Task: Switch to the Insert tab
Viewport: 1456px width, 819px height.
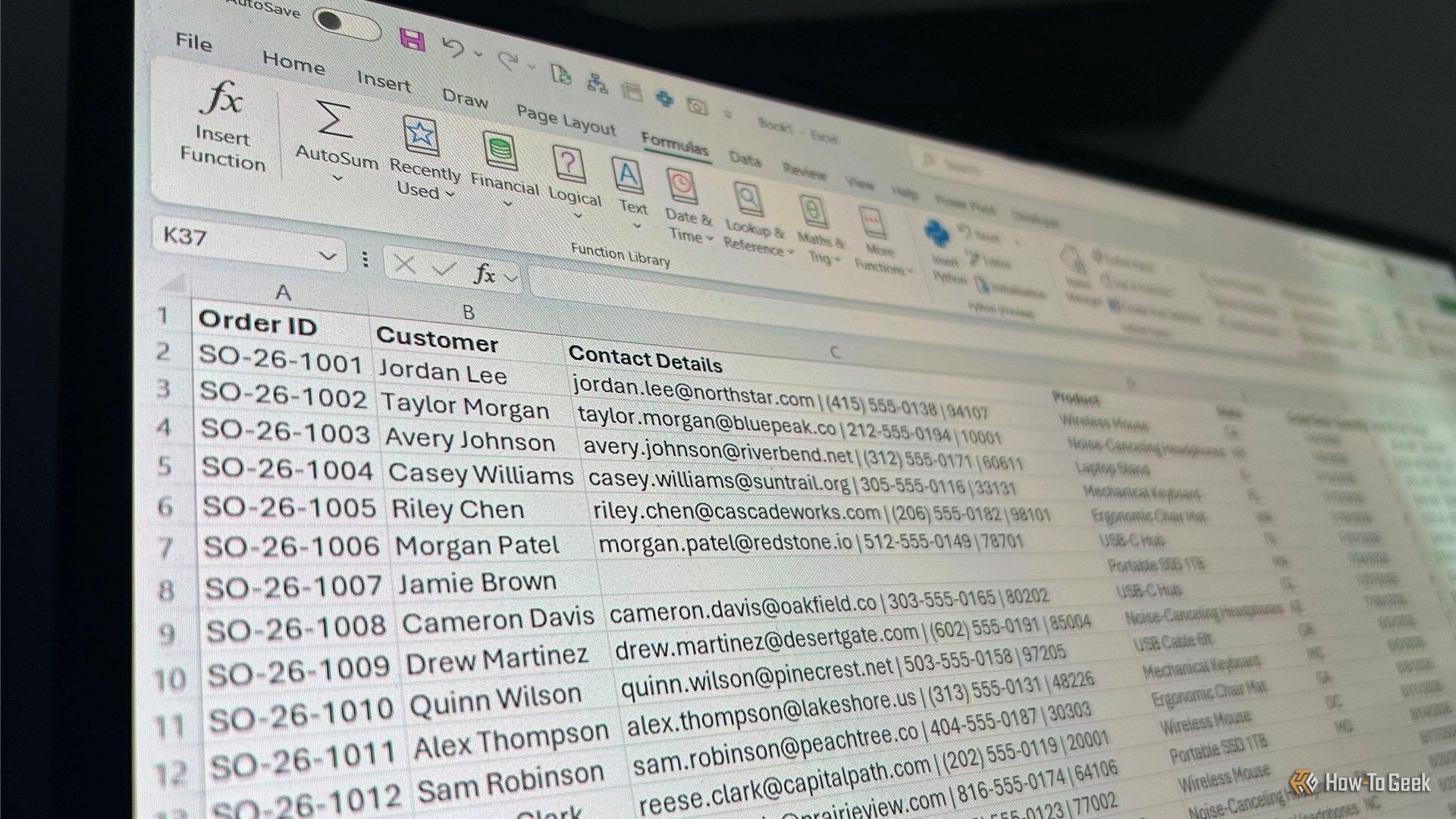Action: 384,80
